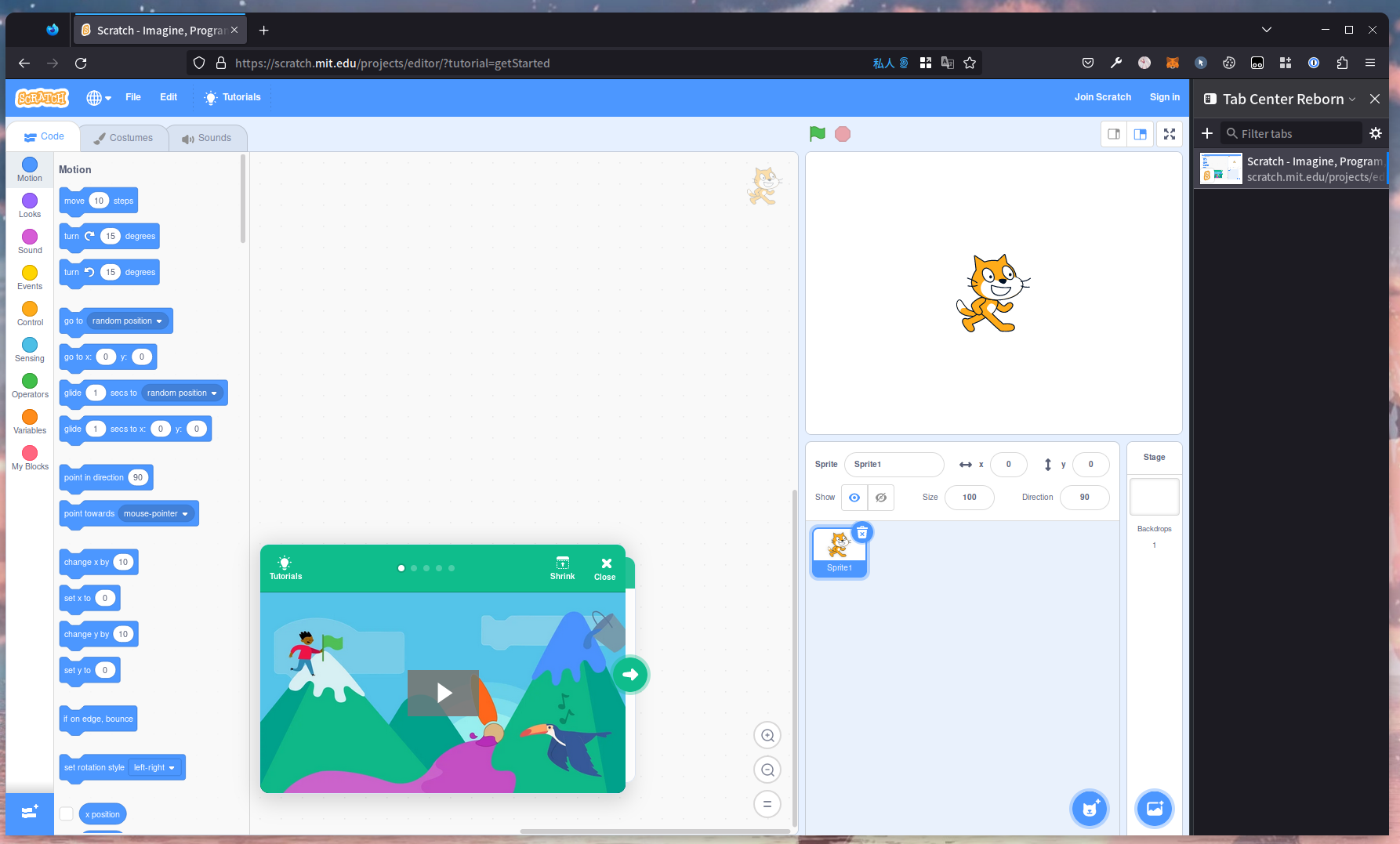Delete Sprite1 using trash icon
The image size is (1400, 844).
point(861,533)
